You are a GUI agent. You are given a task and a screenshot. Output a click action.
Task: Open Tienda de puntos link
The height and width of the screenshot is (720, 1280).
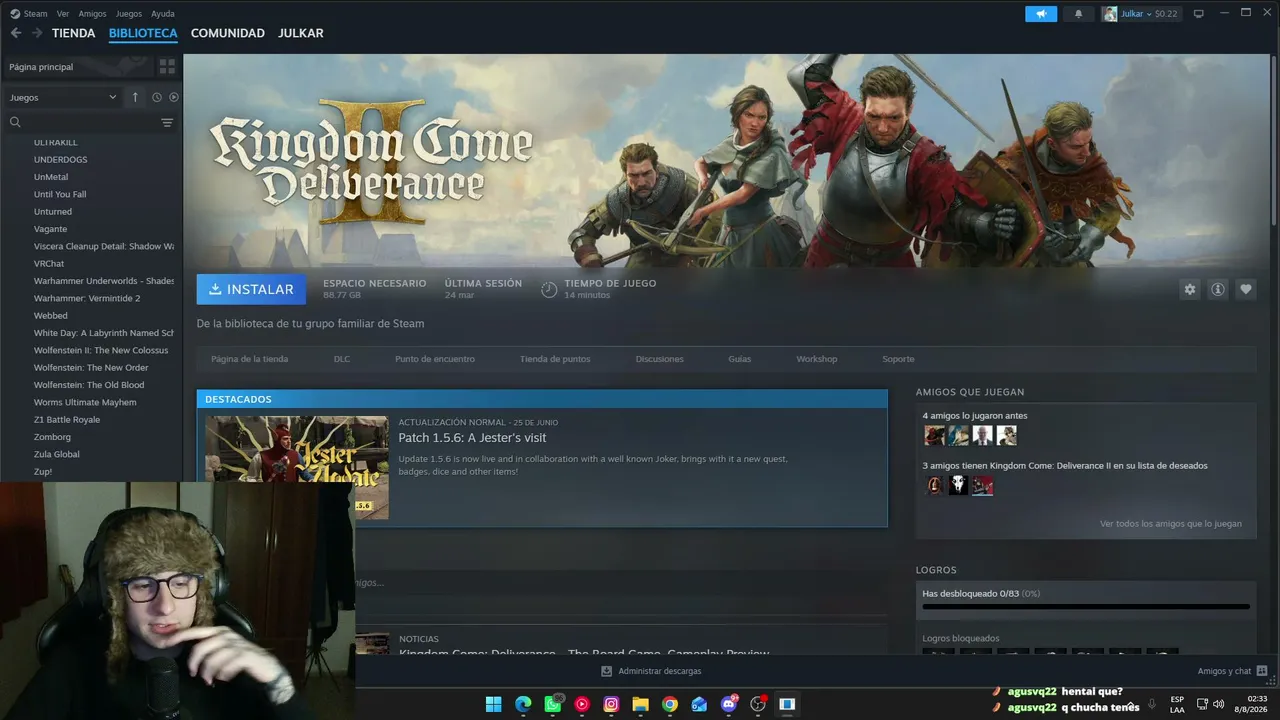[555, 359]
